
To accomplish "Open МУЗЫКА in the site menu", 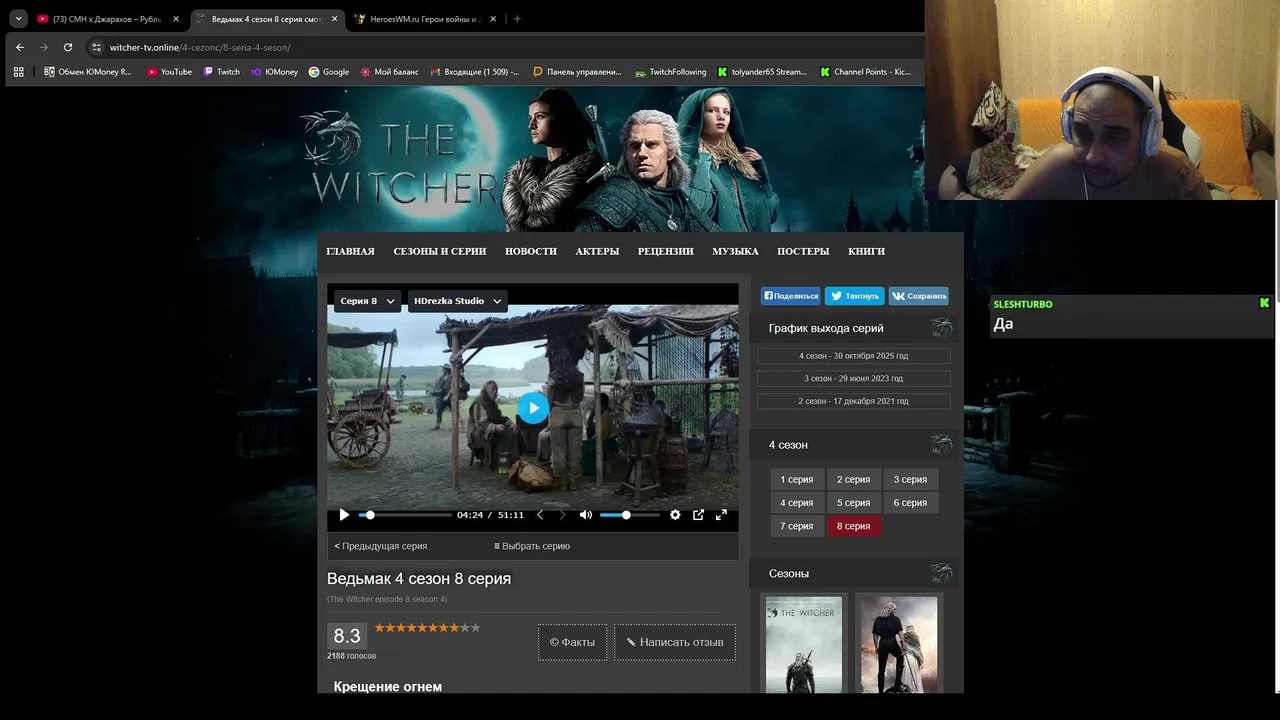I will [x=735, y=251].
